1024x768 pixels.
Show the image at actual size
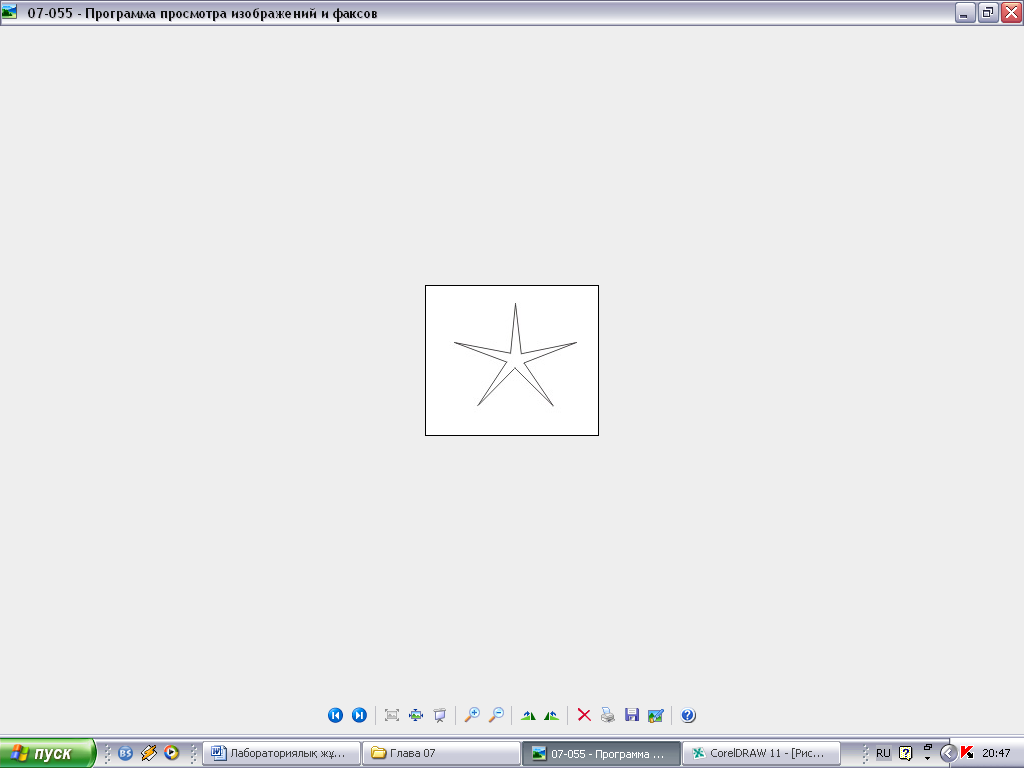pyautogui.click(x=416, y=715)
